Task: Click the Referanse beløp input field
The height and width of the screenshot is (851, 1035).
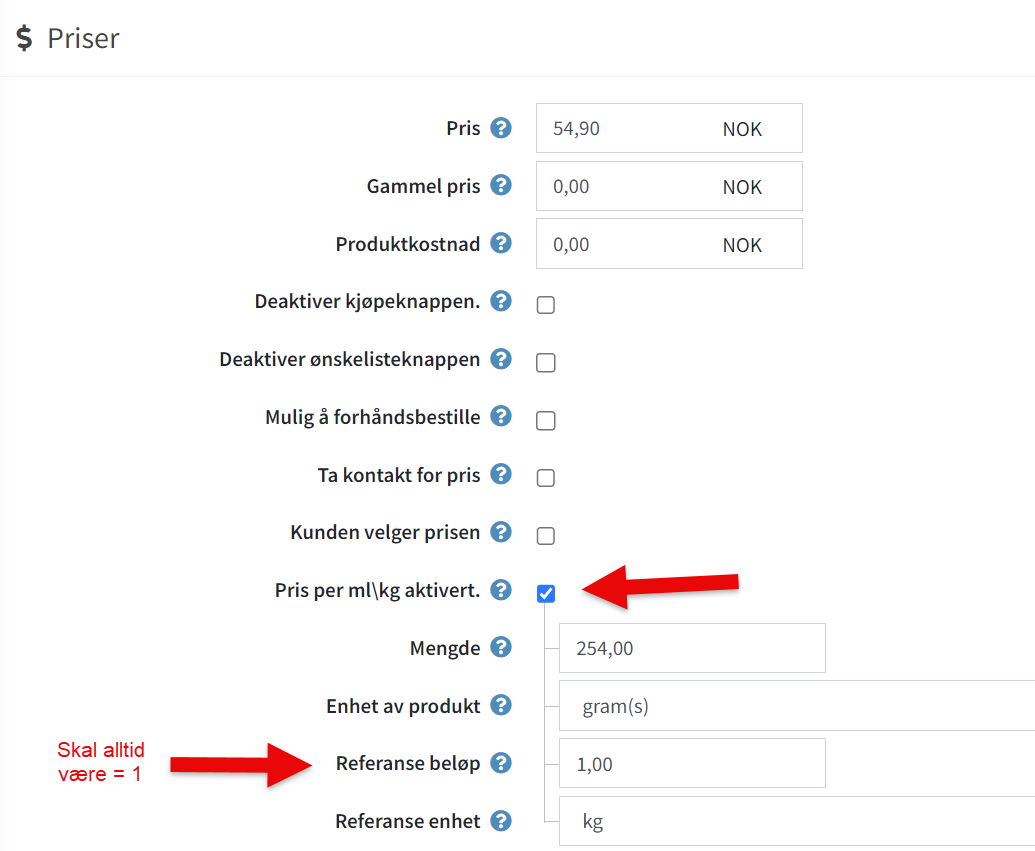Action: (x=691, y=764)
